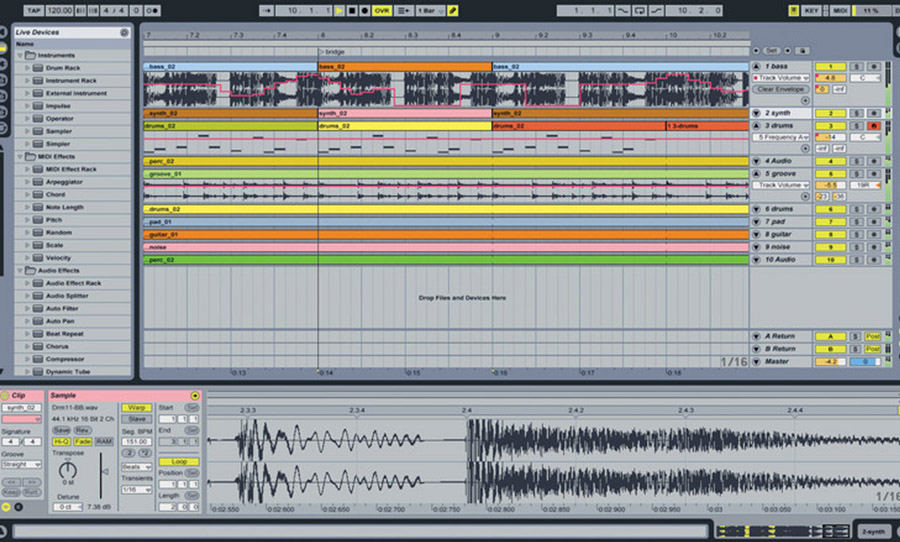
Task: Toggle the yellow Warp button
Action: [x=137, y=408]
